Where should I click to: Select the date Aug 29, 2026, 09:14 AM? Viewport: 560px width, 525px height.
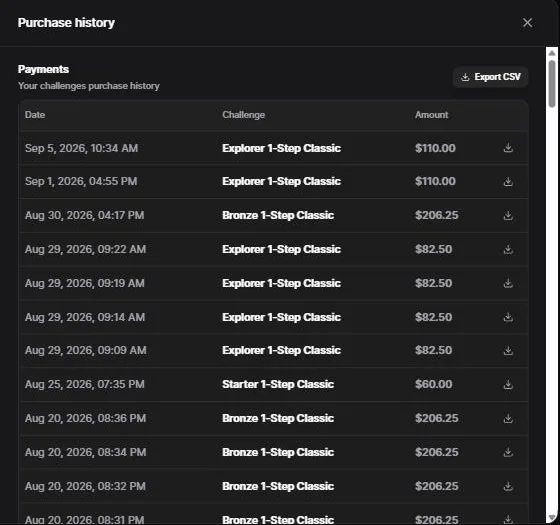(85, 317)
